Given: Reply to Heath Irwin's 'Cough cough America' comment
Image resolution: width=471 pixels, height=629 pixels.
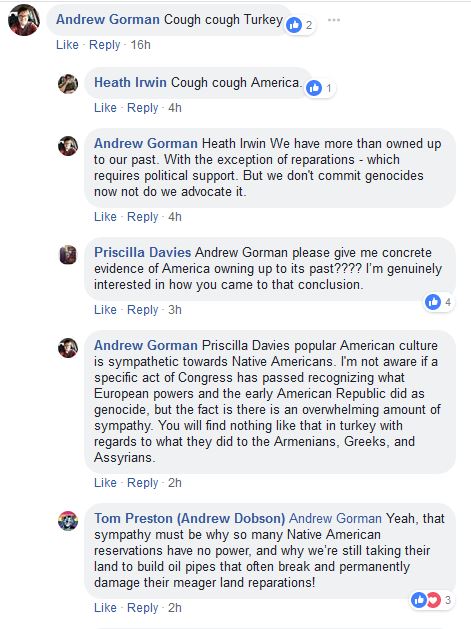Looking at the screenshot, I should [x=142, y=108].
